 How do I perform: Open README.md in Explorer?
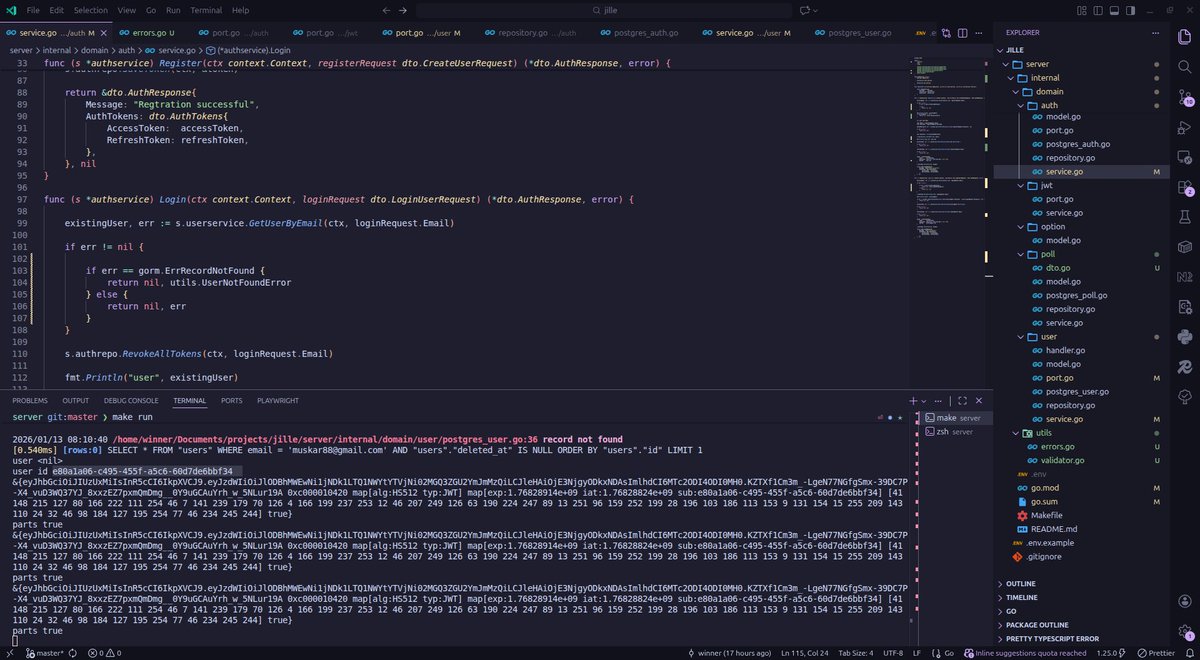[1081, 528]
